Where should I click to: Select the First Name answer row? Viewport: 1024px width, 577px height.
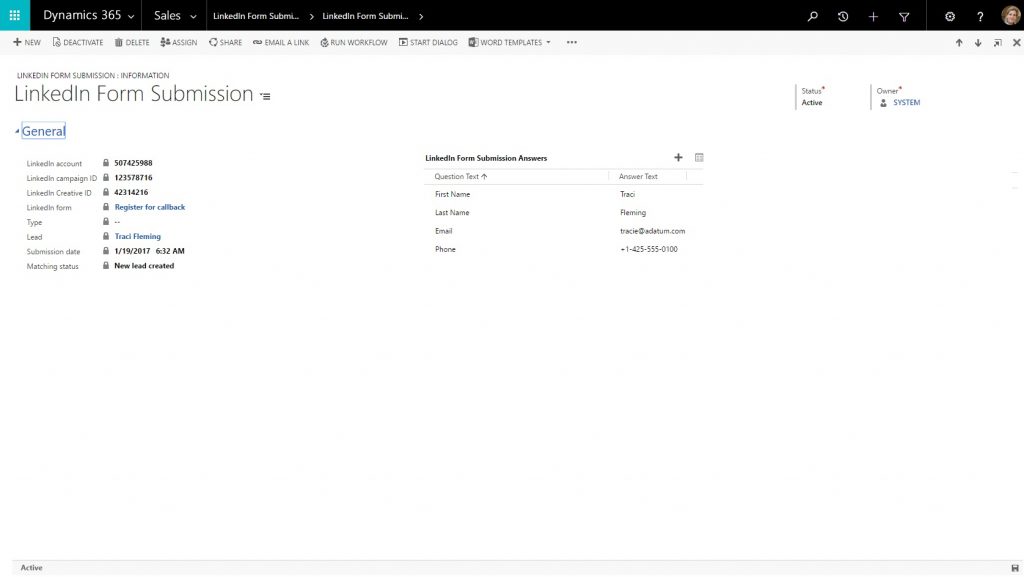pos(564,194)
